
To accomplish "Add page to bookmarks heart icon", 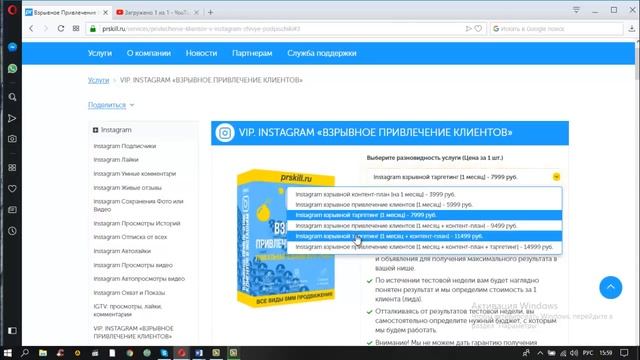I will click(x=478, y=29).
